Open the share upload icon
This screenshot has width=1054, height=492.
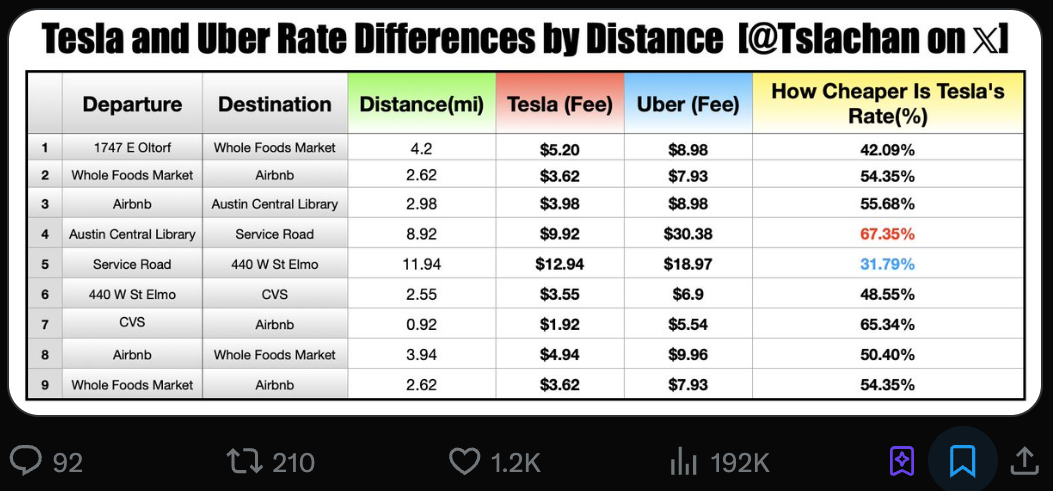point(1024,461)
